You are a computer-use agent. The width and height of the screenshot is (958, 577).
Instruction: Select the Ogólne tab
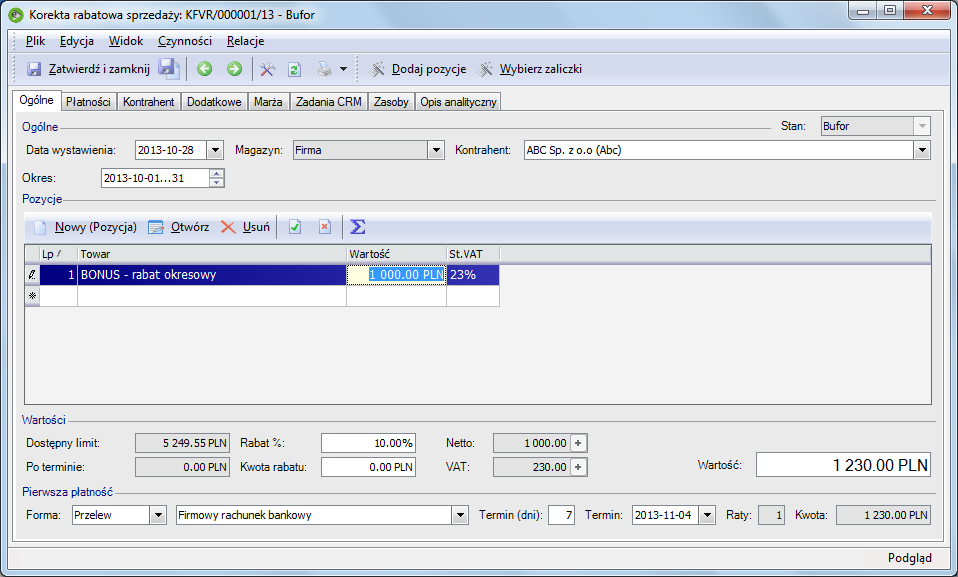point(37,100)
